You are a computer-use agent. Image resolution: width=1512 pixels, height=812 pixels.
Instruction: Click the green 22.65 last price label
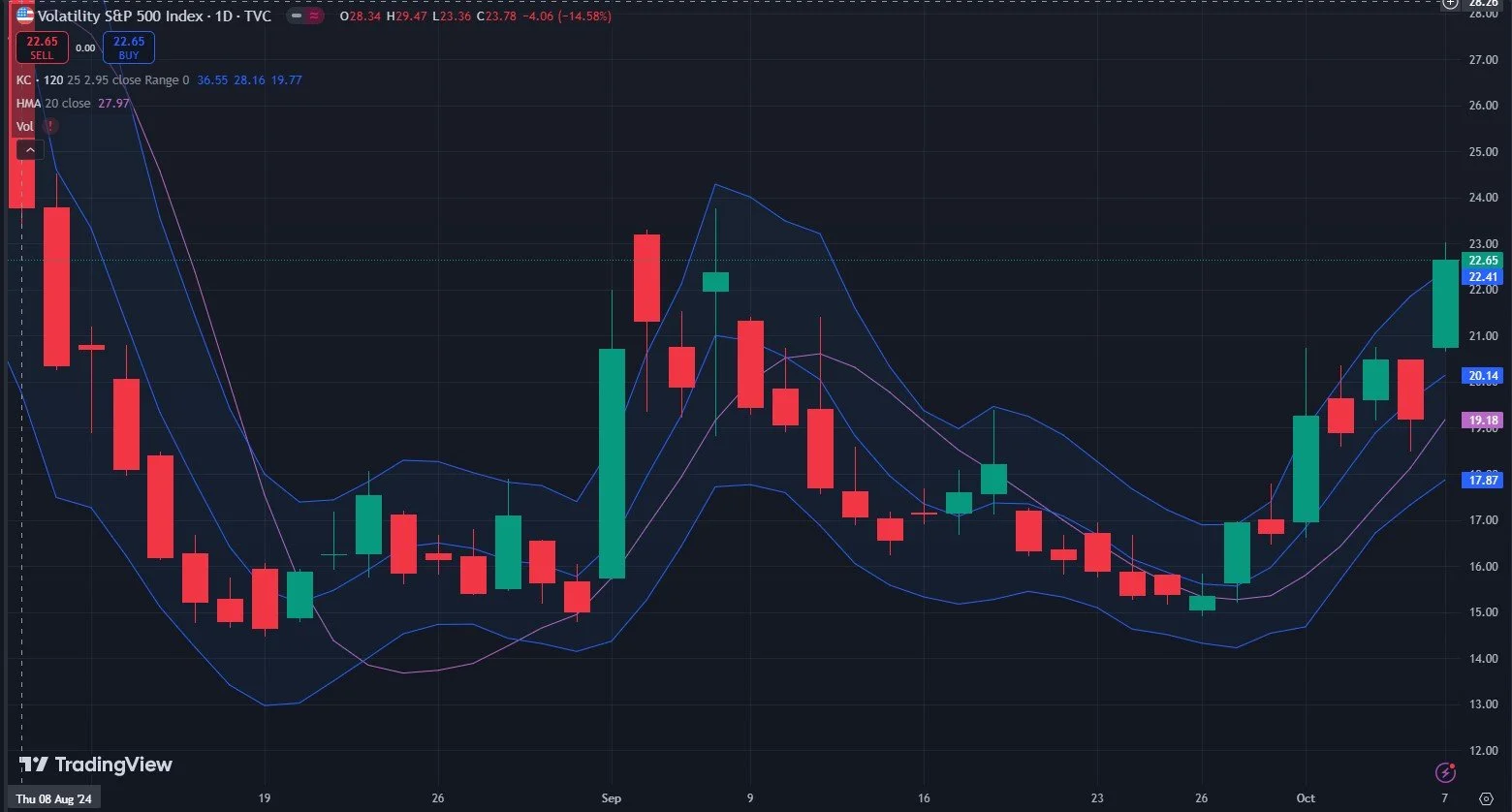pyautogui.click(x=1484, y=261)
